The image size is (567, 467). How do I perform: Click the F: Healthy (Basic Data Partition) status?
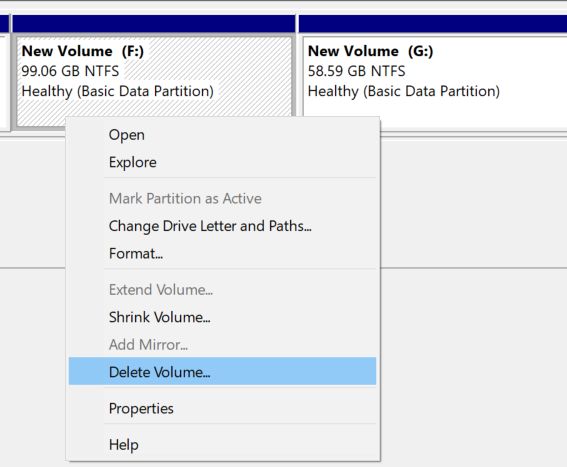118,92
